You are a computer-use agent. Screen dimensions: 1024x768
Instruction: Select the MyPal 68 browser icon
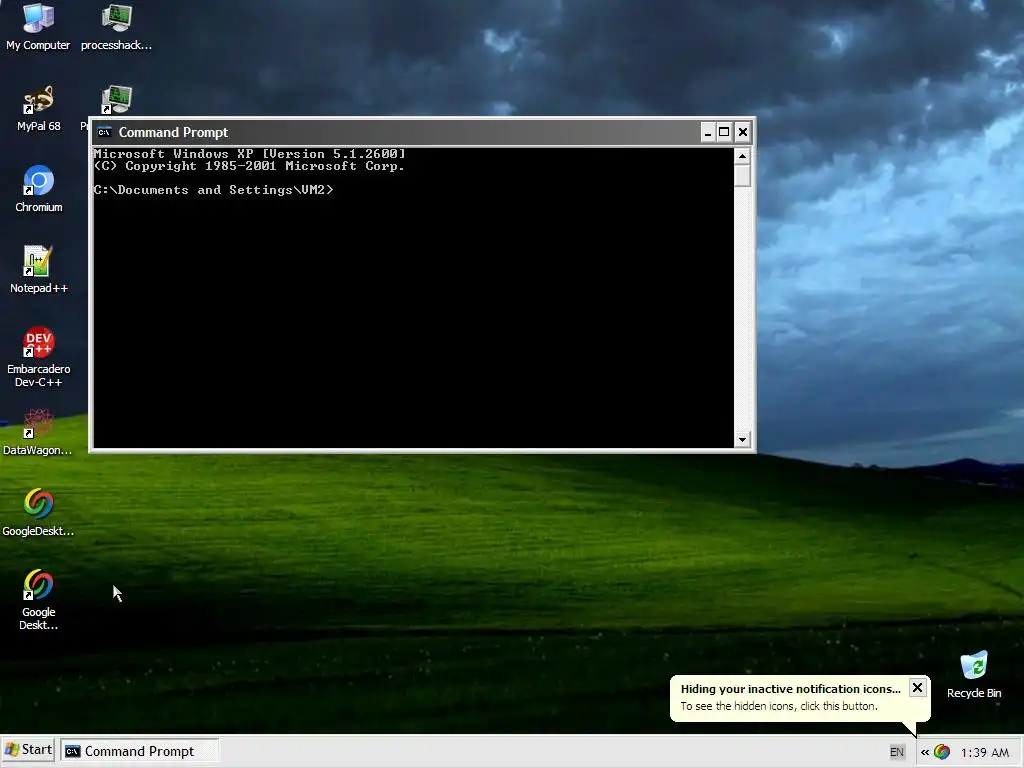pyautogui.click(x=39, y=108)
